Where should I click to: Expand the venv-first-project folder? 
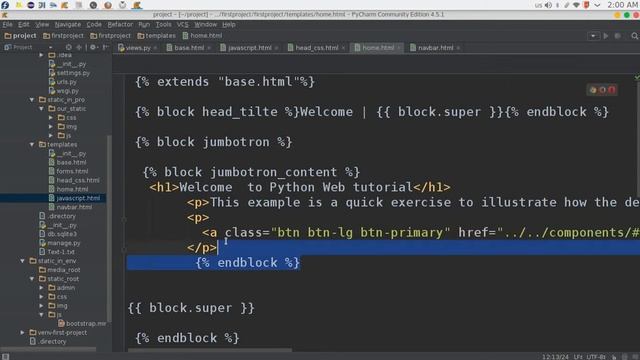click(x=22, y=333)
